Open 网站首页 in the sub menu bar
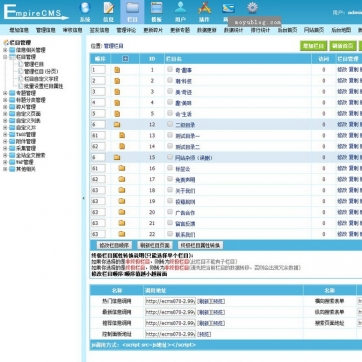Screen dimensions: 362x362 314,30
